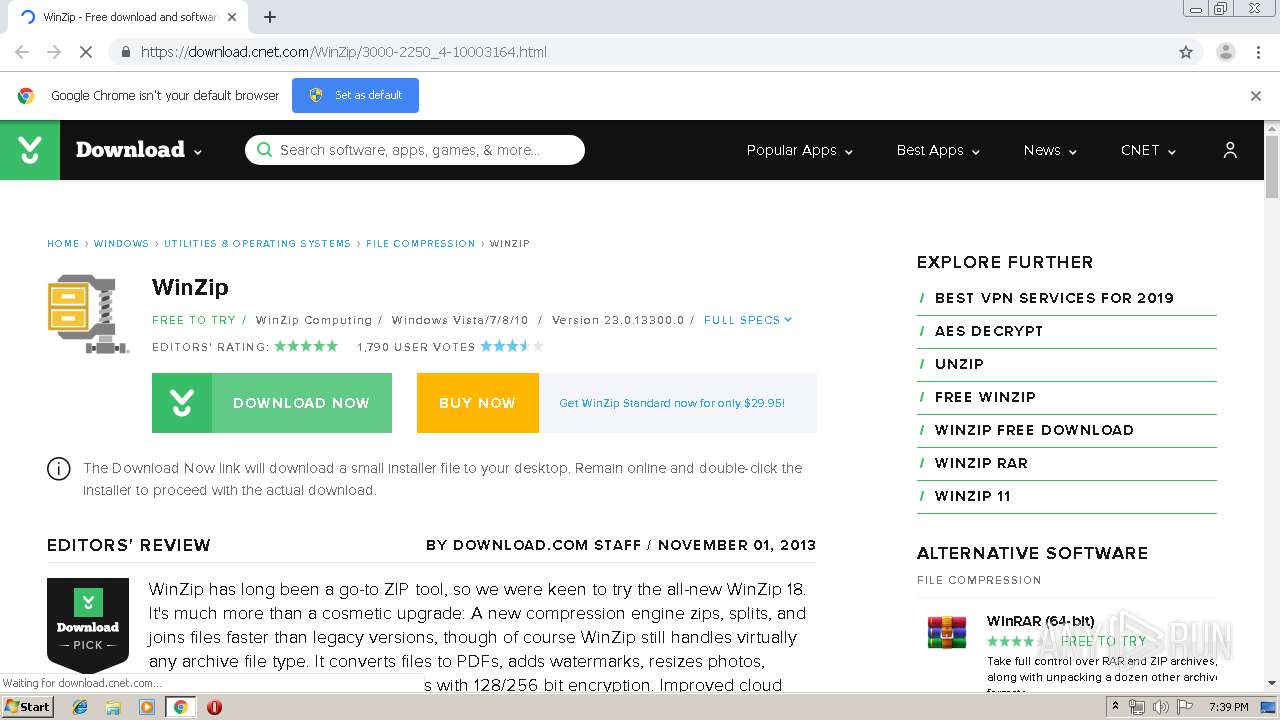
Task: Click the info icon beside download note
Action: tap(59, 469)
